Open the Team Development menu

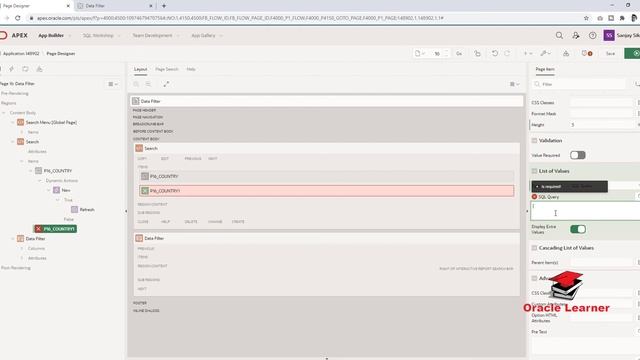click(x=152, y=36)
